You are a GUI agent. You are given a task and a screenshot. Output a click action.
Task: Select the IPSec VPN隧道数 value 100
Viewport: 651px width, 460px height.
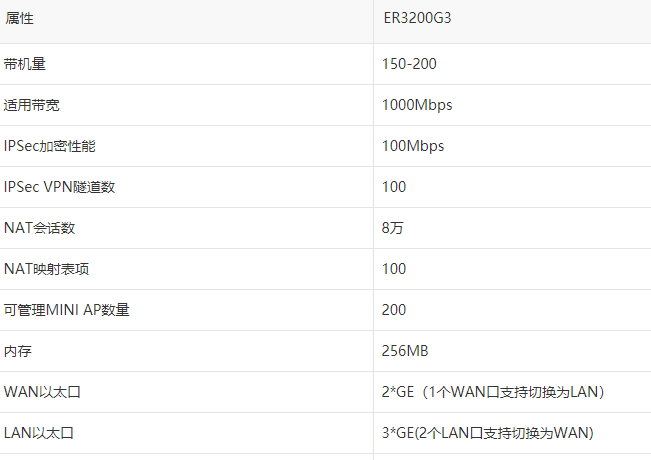tap(394, 187)
